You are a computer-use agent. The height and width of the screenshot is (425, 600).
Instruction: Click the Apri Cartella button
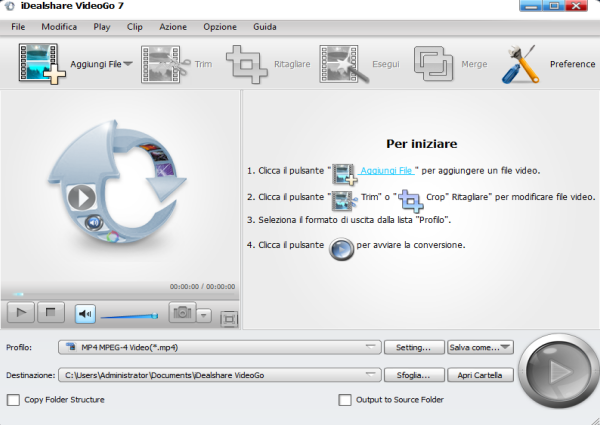(480, 375)
